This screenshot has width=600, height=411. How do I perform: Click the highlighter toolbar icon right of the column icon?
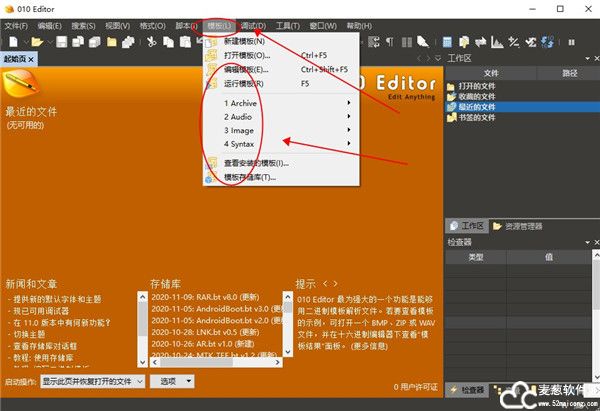pos(423,42)
